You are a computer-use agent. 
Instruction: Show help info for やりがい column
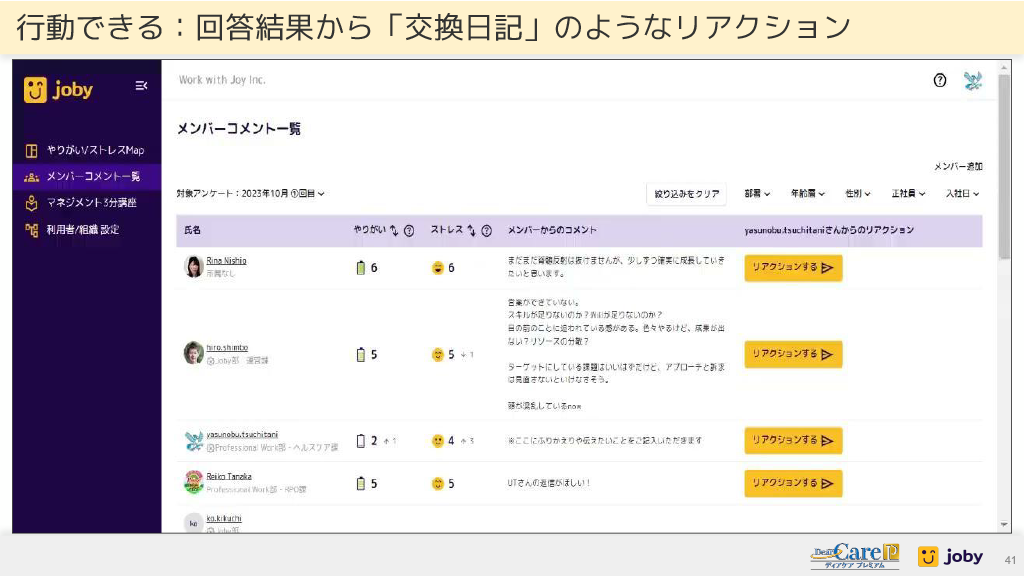click(x=409, y=231)
